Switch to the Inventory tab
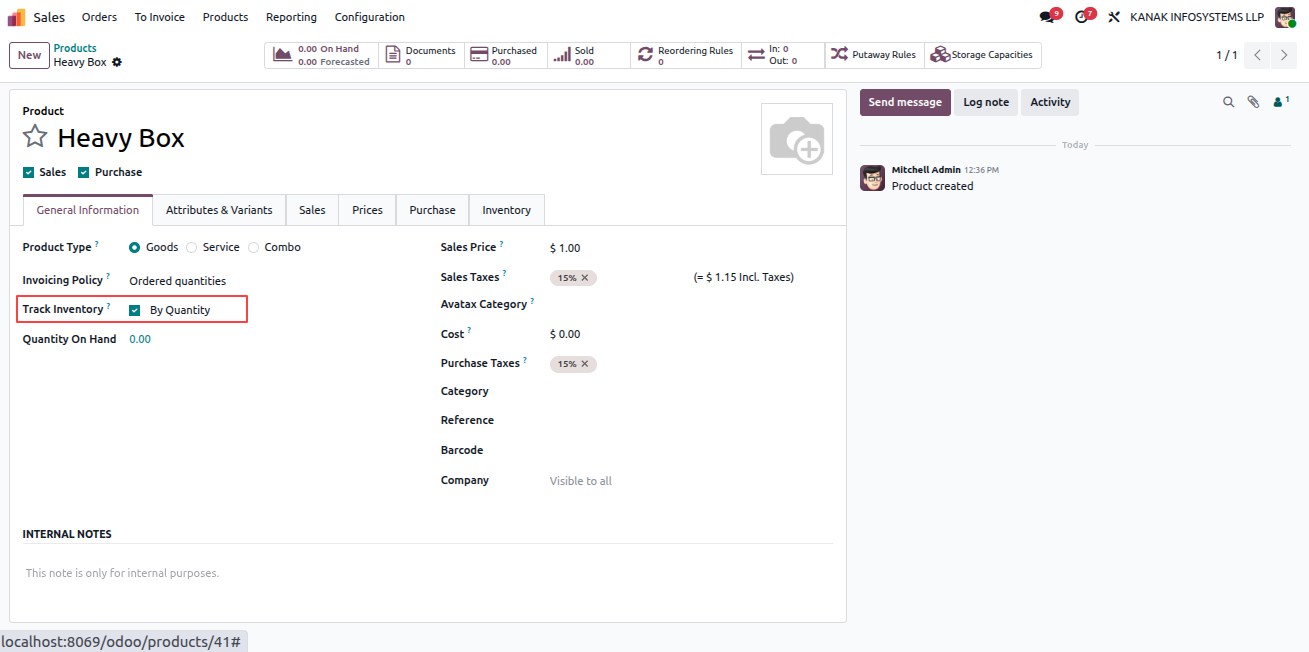The height and width of the screenshot is (652, 1309). [506, 210]
